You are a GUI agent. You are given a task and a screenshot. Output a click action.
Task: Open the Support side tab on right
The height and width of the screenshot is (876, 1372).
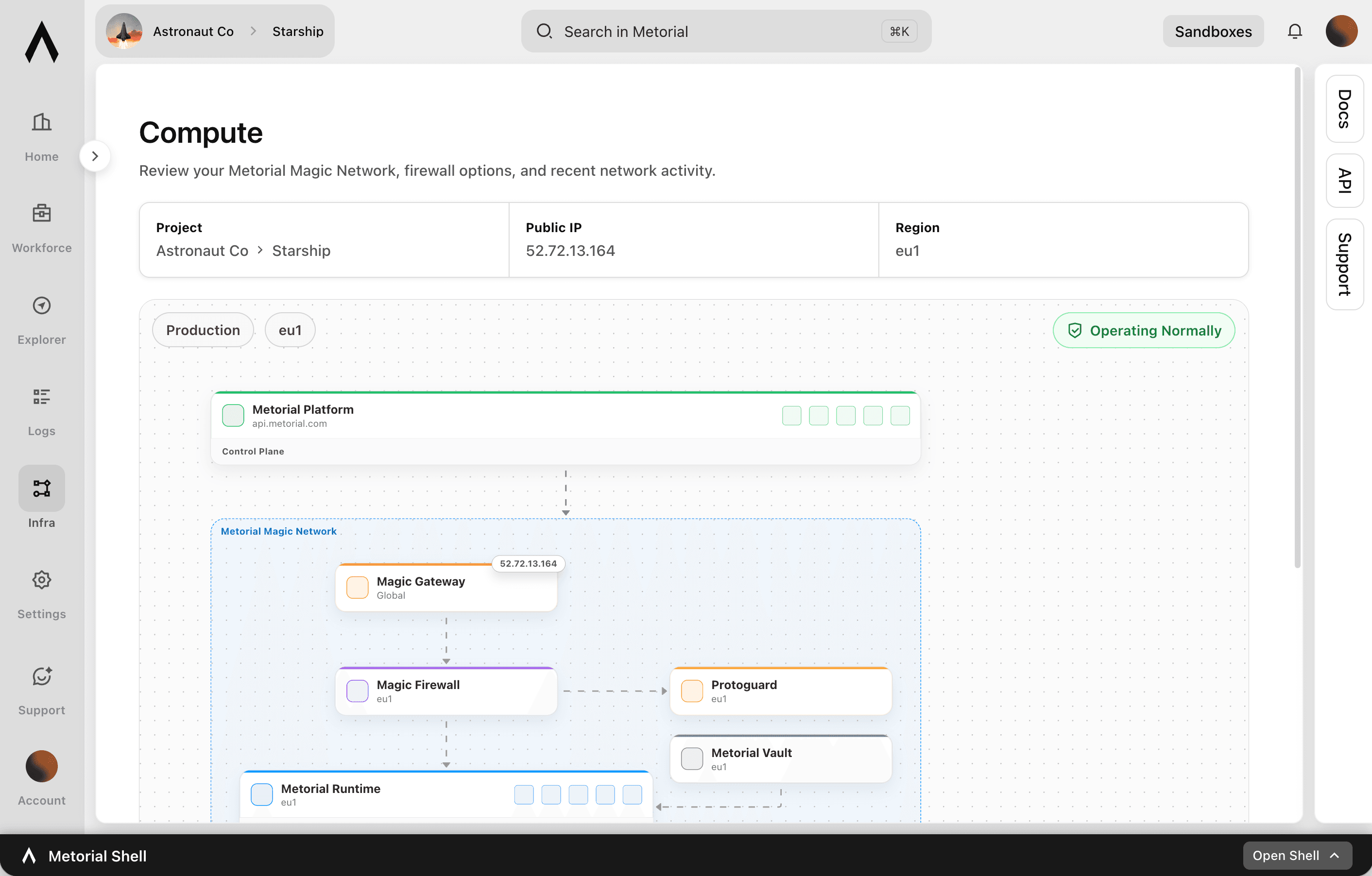pos(1344,264)
